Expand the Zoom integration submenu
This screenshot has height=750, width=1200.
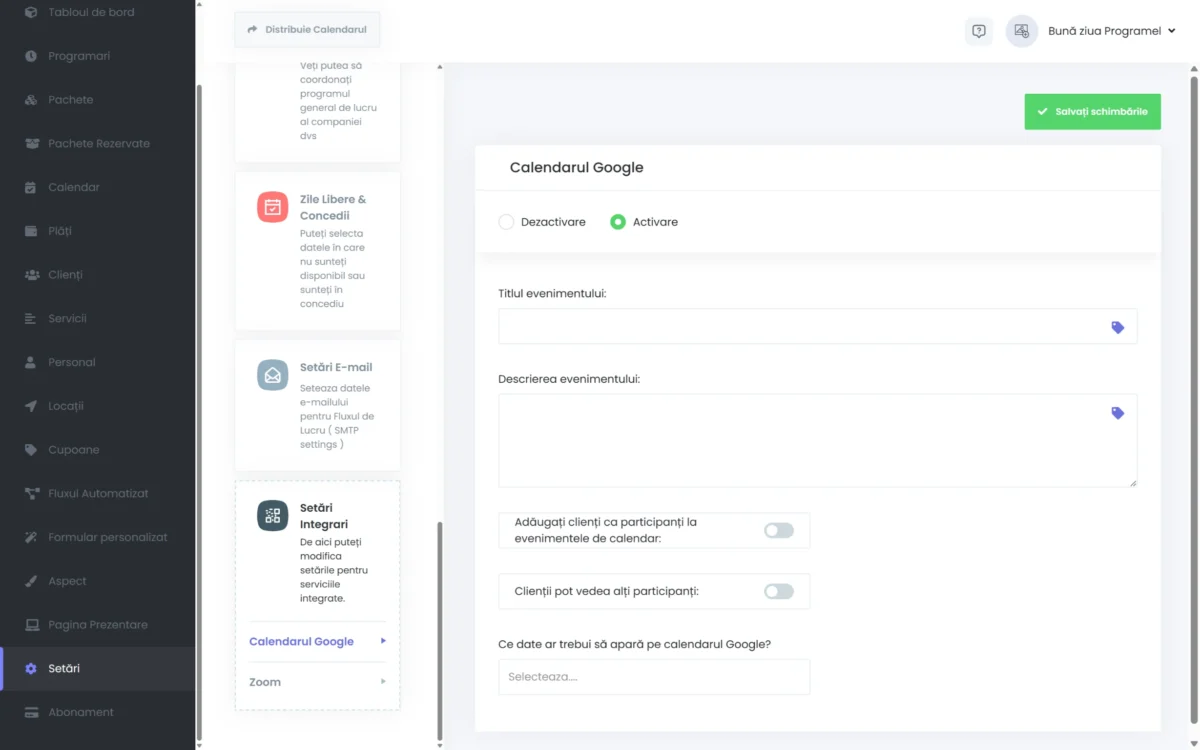[317, 682]
